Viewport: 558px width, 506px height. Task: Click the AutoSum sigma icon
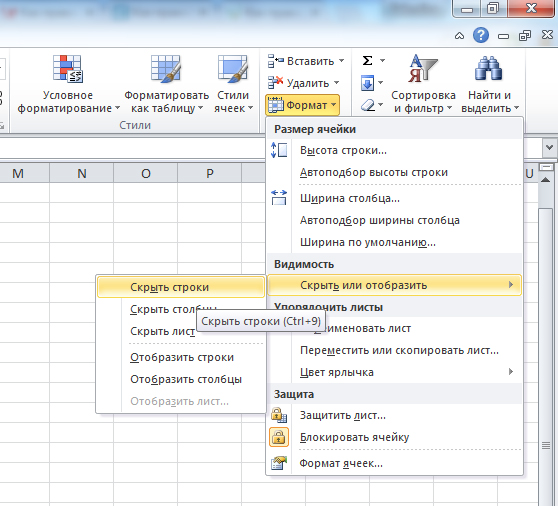(367, 60)
